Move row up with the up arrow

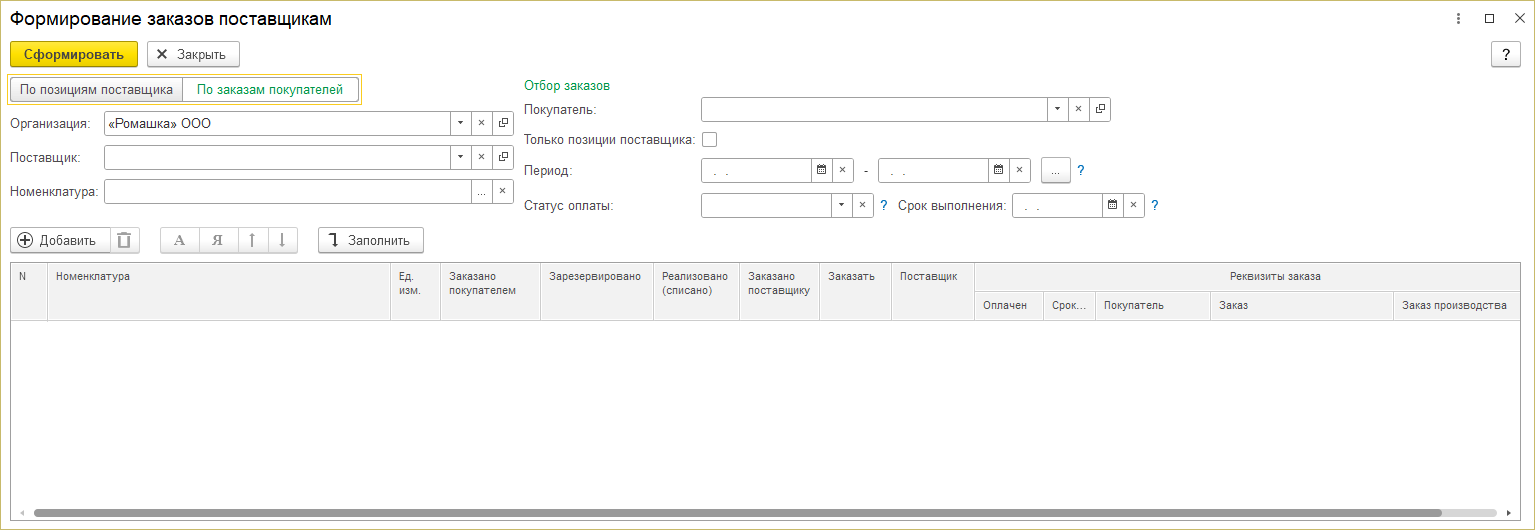tap(252, 240)
